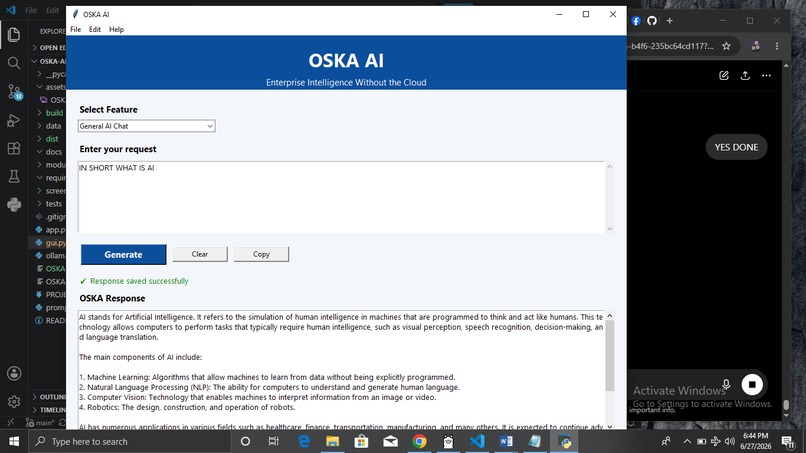Image resolution: width=806 pixels, height=453 pixels.
Task: Click the Generate button
Action: pos(123,255)
